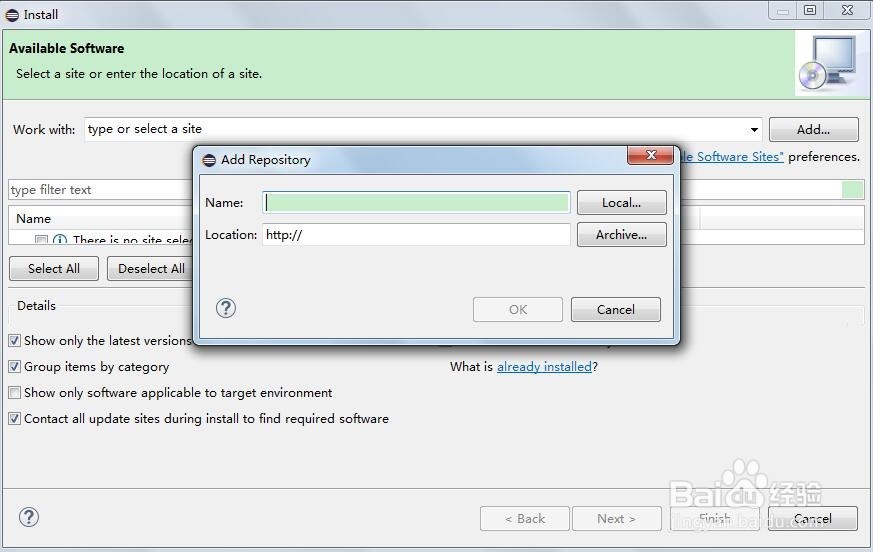Cancel the Add Repository dialog
Image resolution: width=873 pixels, height=552 pixels.
pos(616,310)
